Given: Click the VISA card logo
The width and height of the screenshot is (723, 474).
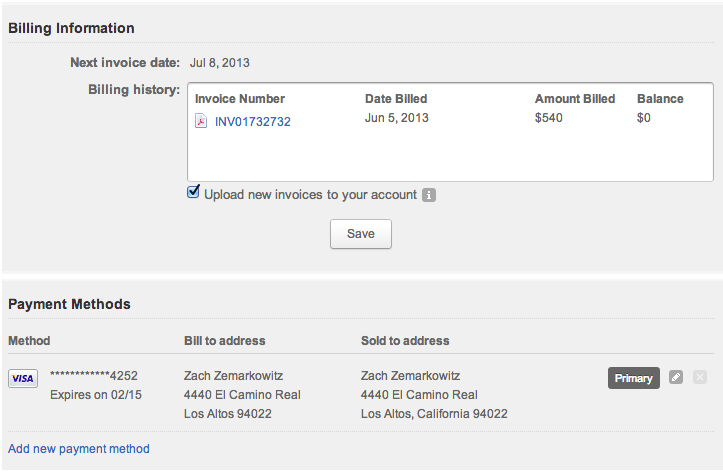Looking at the screenshot, I should [x=23, y=379].
